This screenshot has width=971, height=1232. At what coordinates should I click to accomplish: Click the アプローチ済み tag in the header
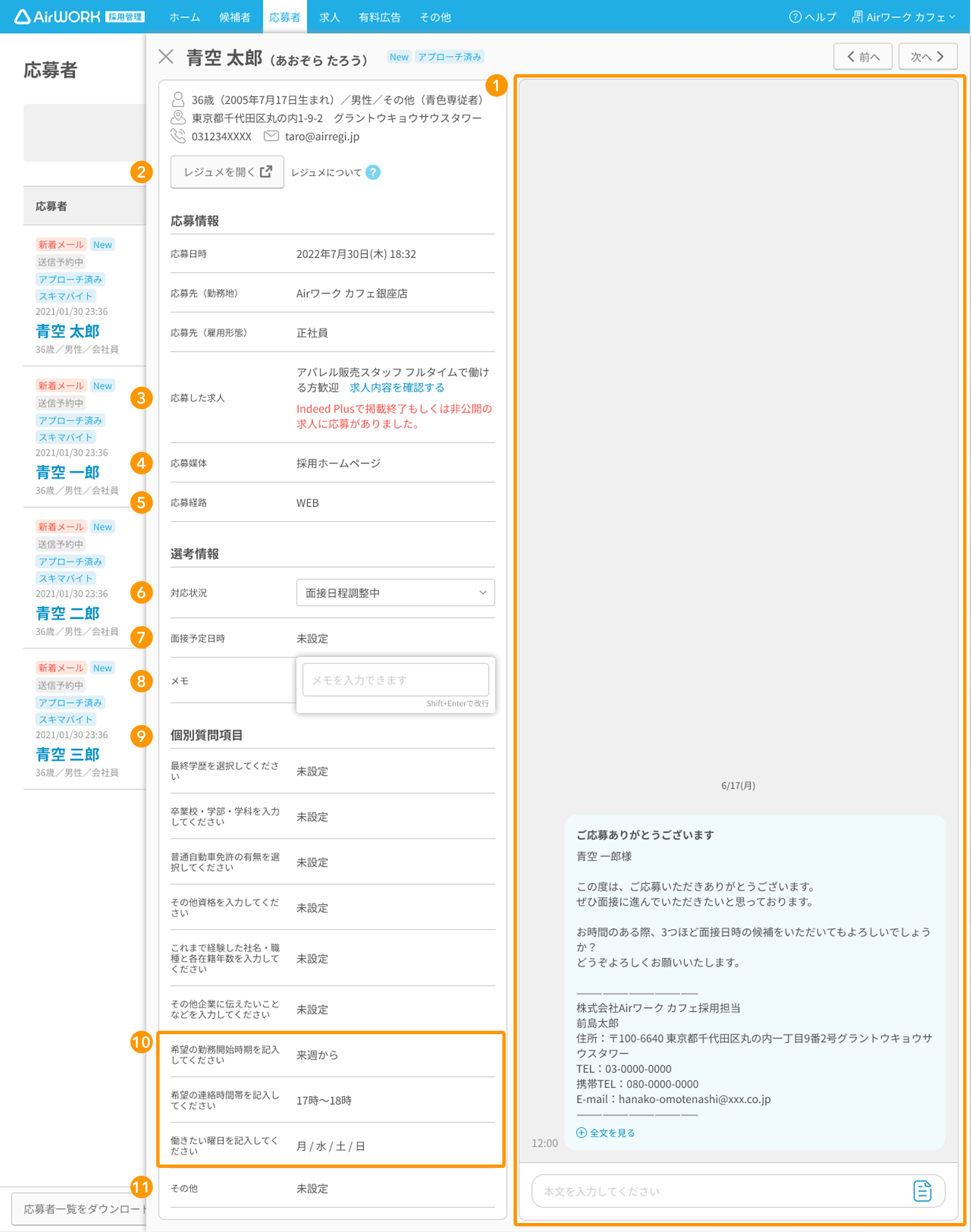pos(449,56)
